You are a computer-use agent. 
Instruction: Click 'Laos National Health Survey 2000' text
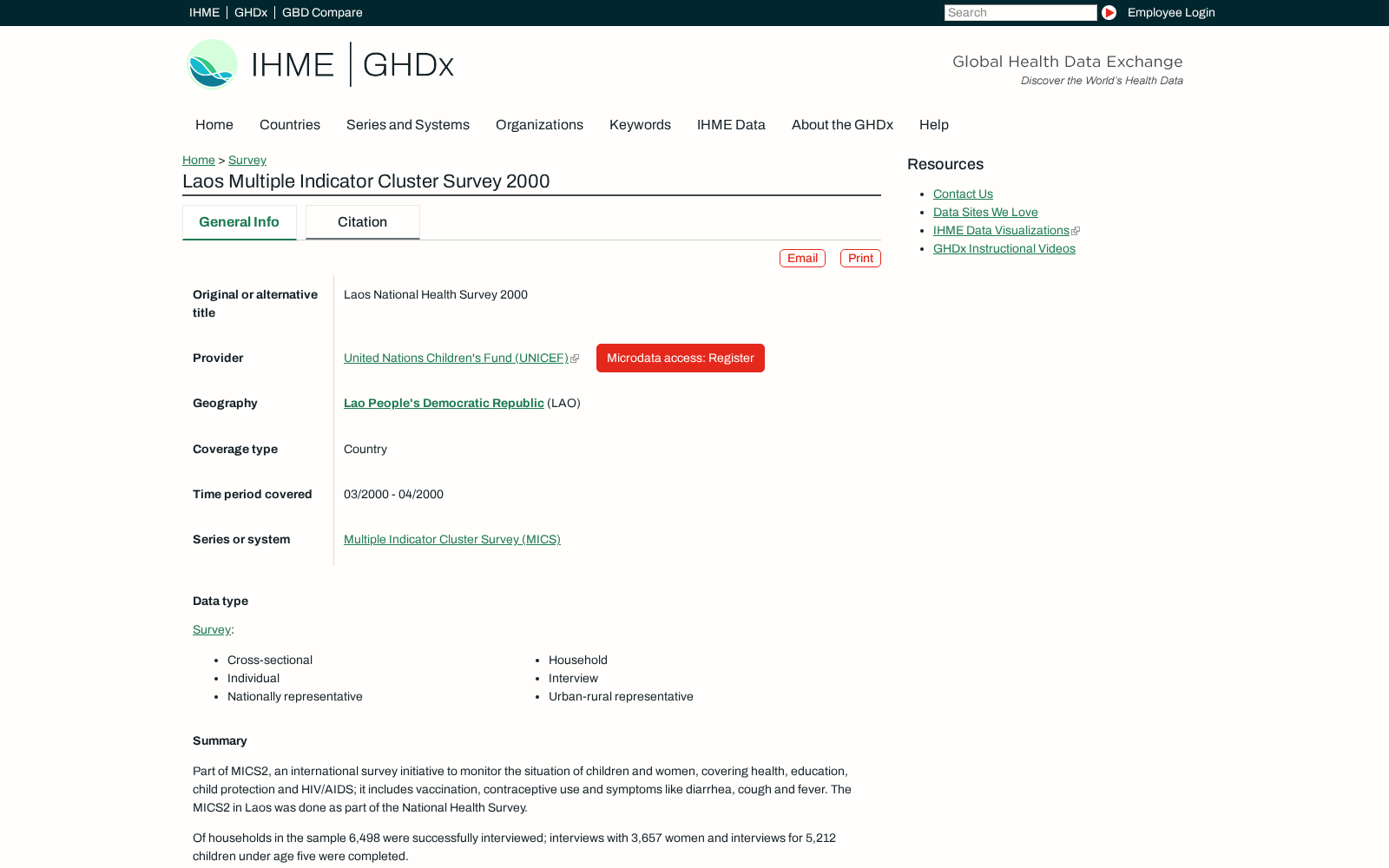(436, 294)
